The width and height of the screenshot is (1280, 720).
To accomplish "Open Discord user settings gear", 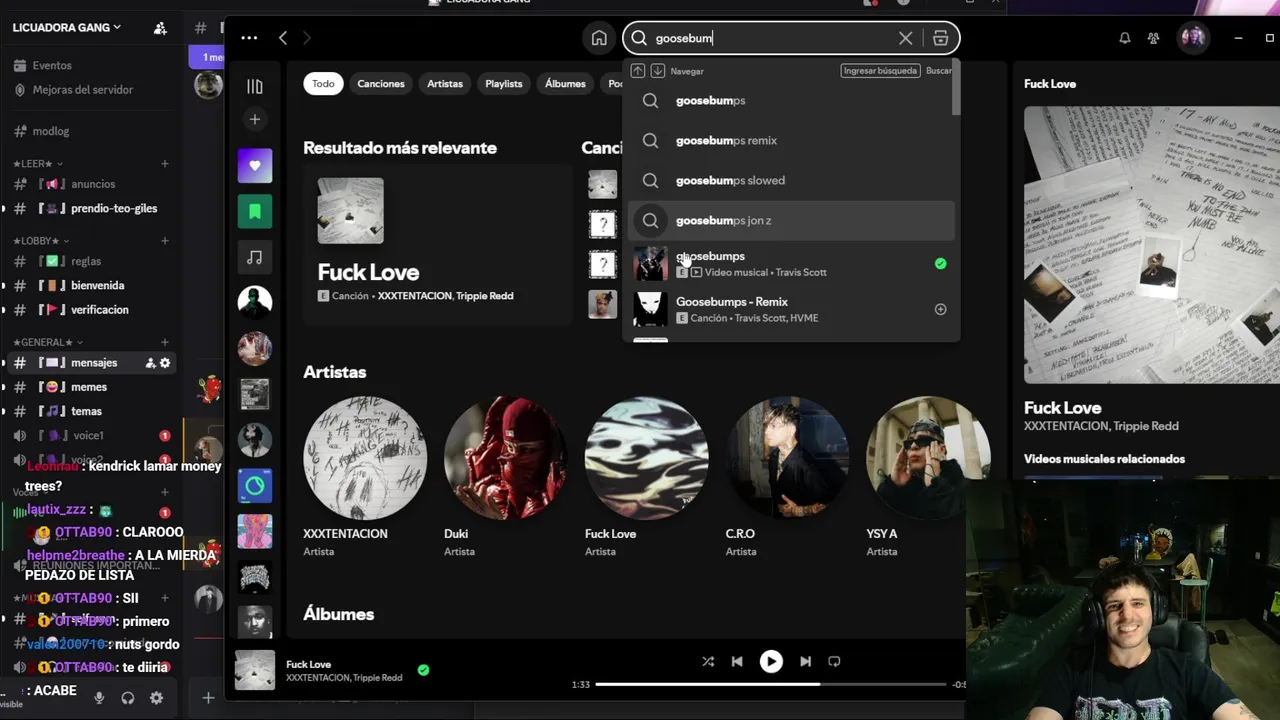I will coord(157,698).
